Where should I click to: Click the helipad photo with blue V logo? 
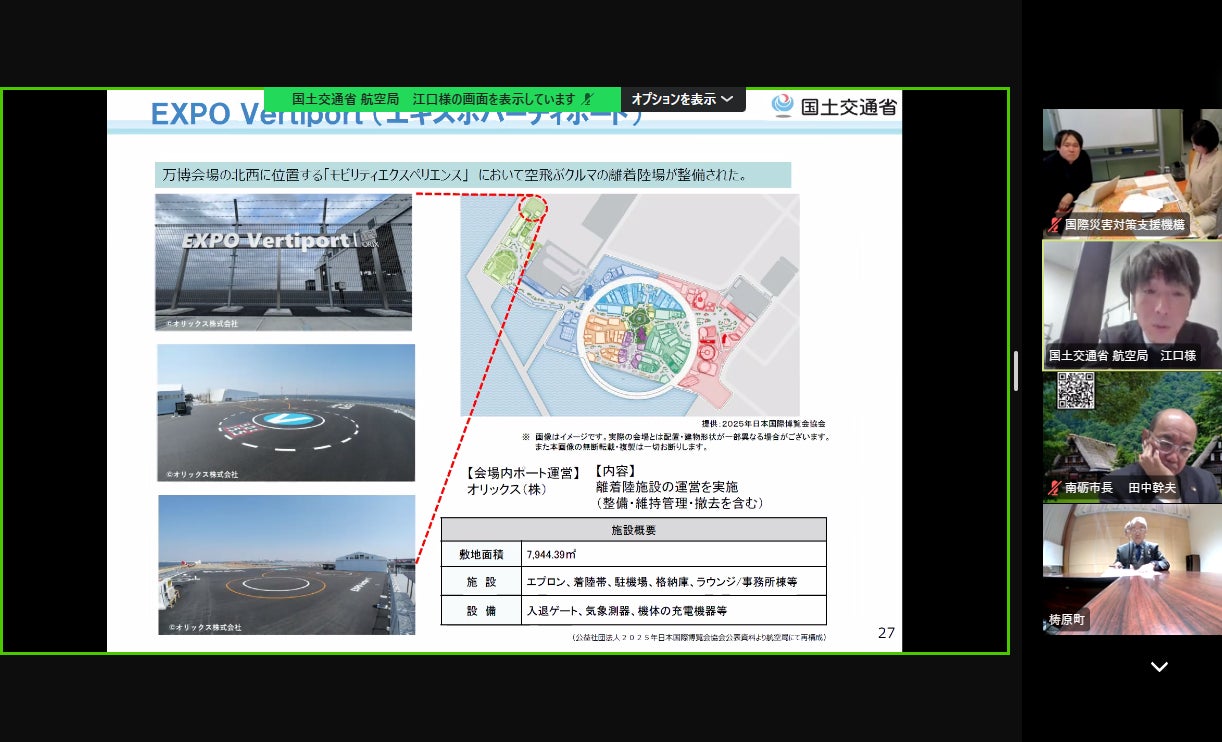click(286, 412)
